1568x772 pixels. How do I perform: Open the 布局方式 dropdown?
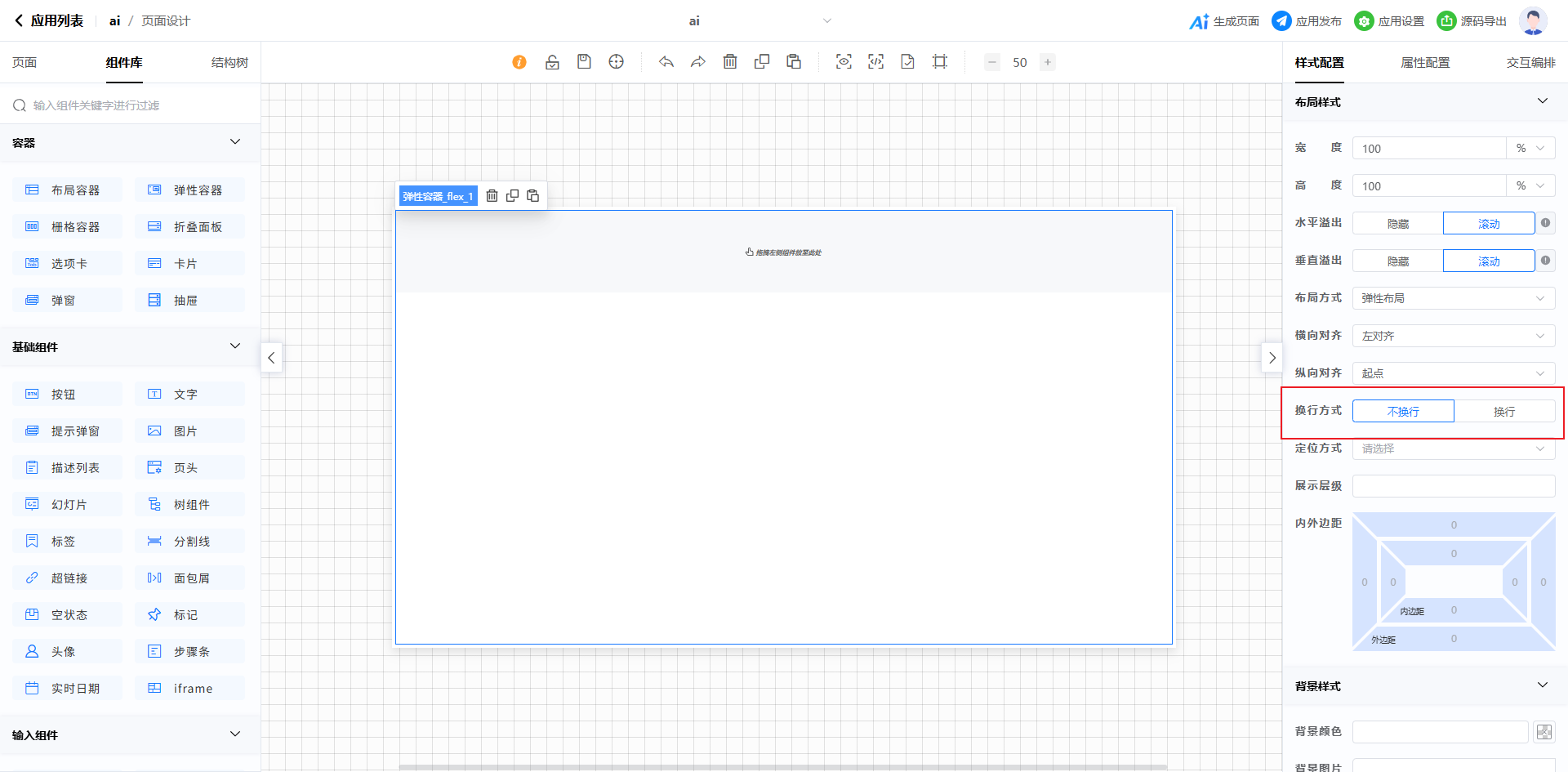(x=1453, y=298)
